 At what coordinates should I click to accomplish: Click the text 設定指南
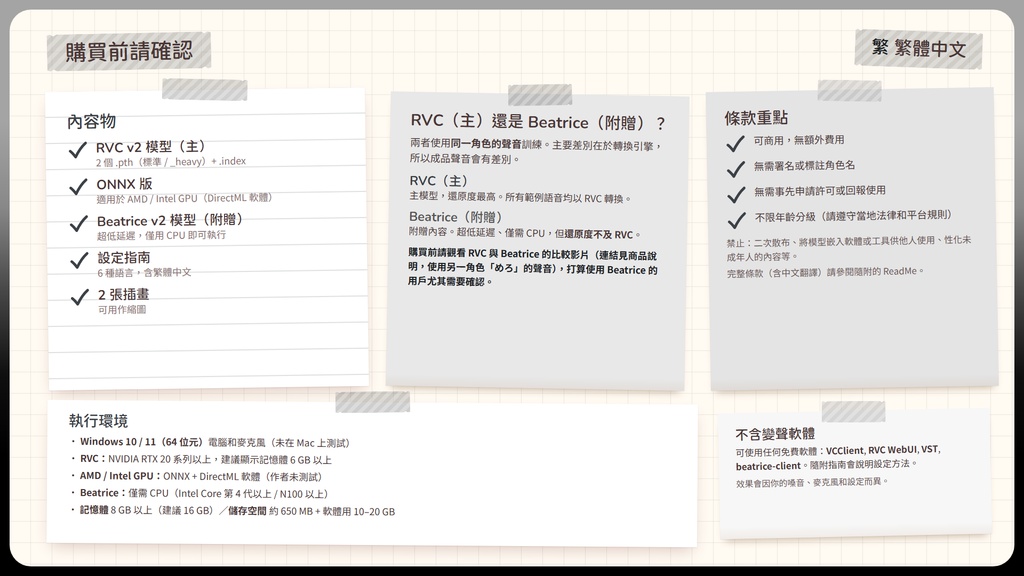tap(124, 258)
